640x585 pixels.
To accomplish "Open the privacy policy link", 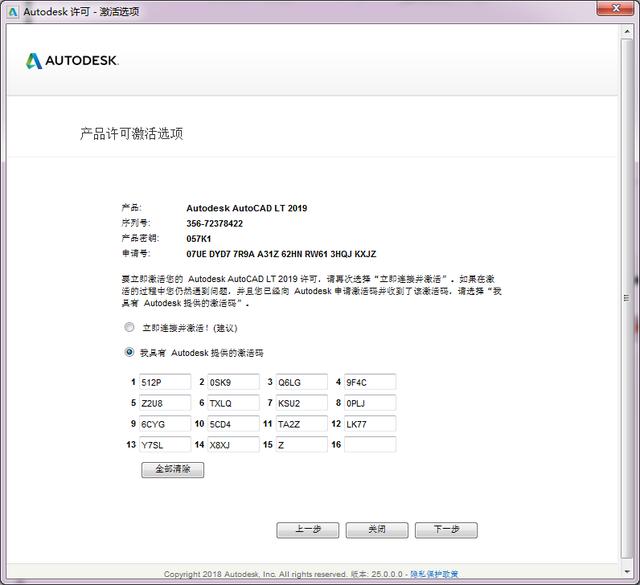I will point(434,574).
